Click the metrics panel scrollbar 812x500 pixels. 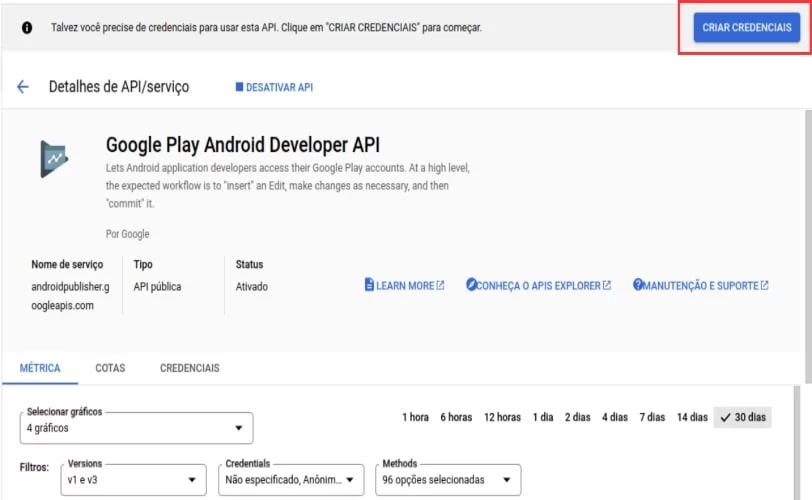[796, 443]
